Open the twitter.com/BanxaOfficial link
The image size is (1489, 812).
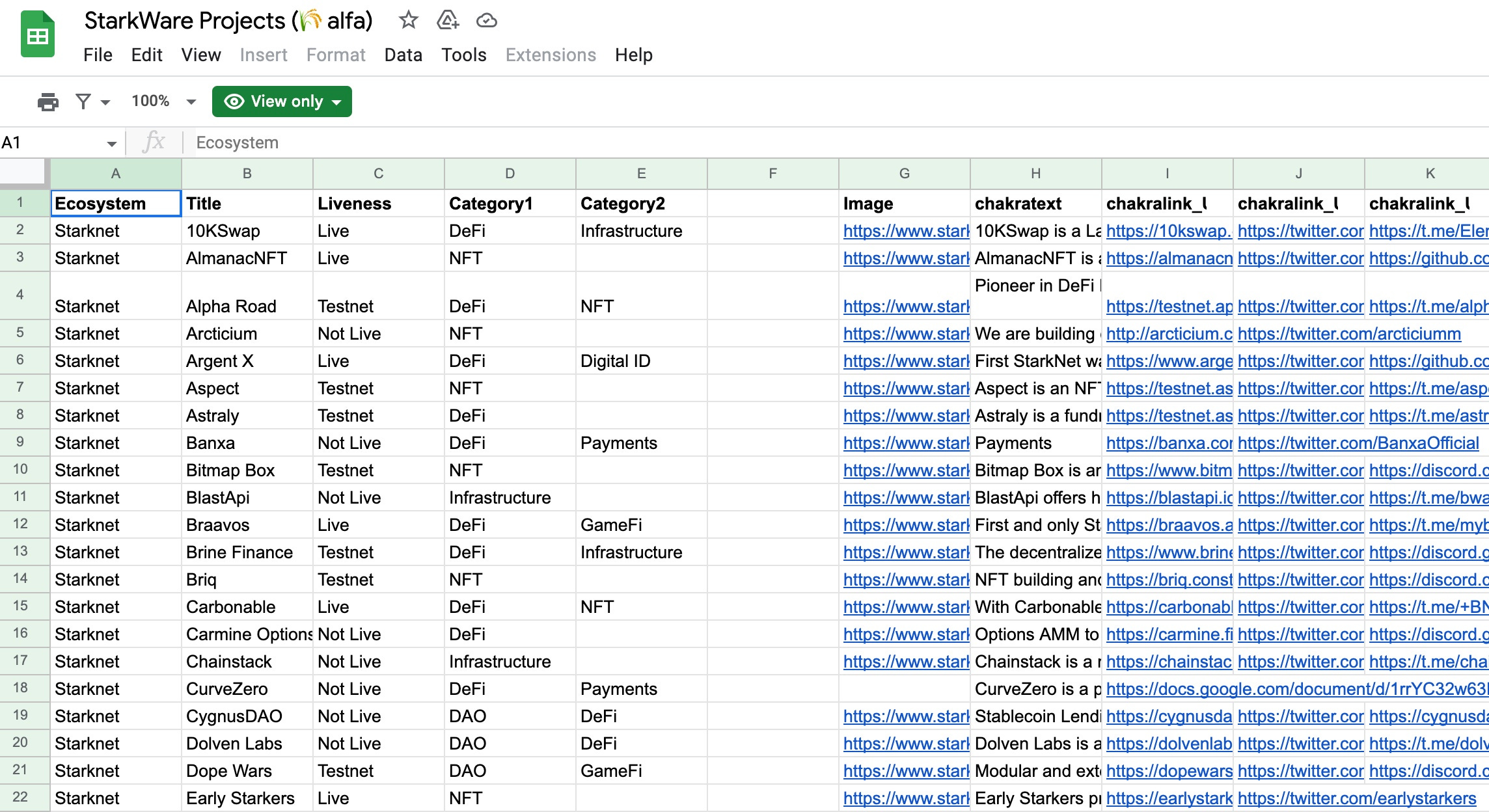[1358, 443]
